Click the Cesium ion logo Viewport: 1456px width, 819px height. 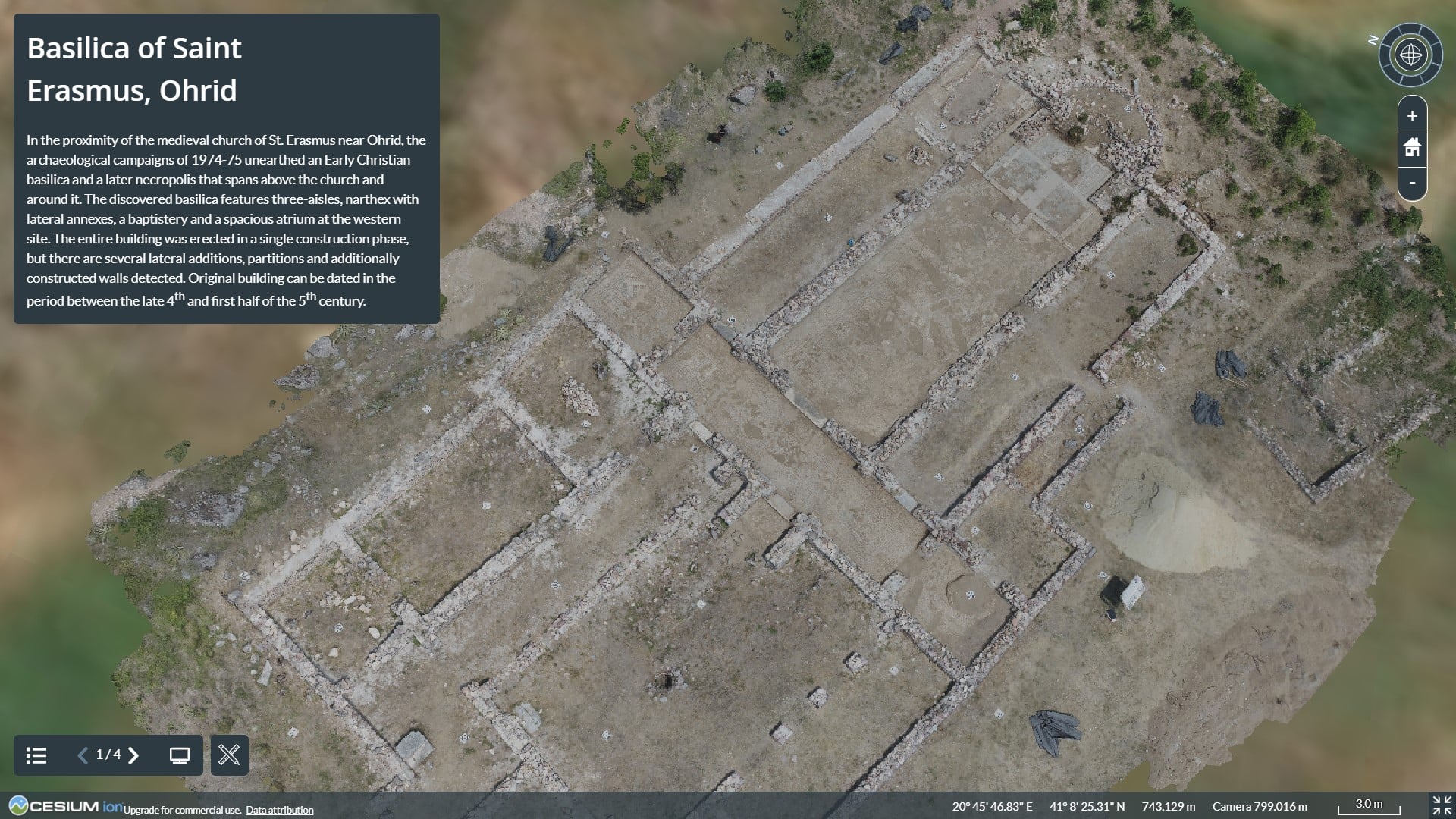tap(65, 805)
